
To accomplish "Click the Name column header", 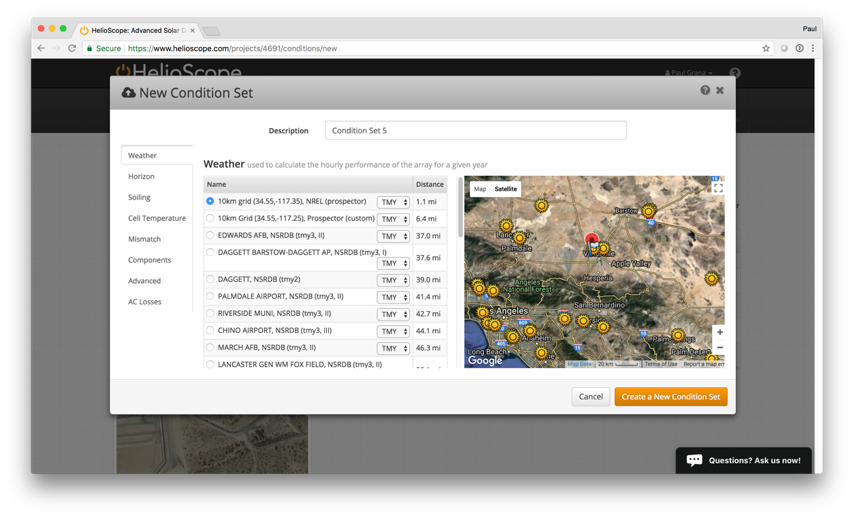I will tap(308, 184).
